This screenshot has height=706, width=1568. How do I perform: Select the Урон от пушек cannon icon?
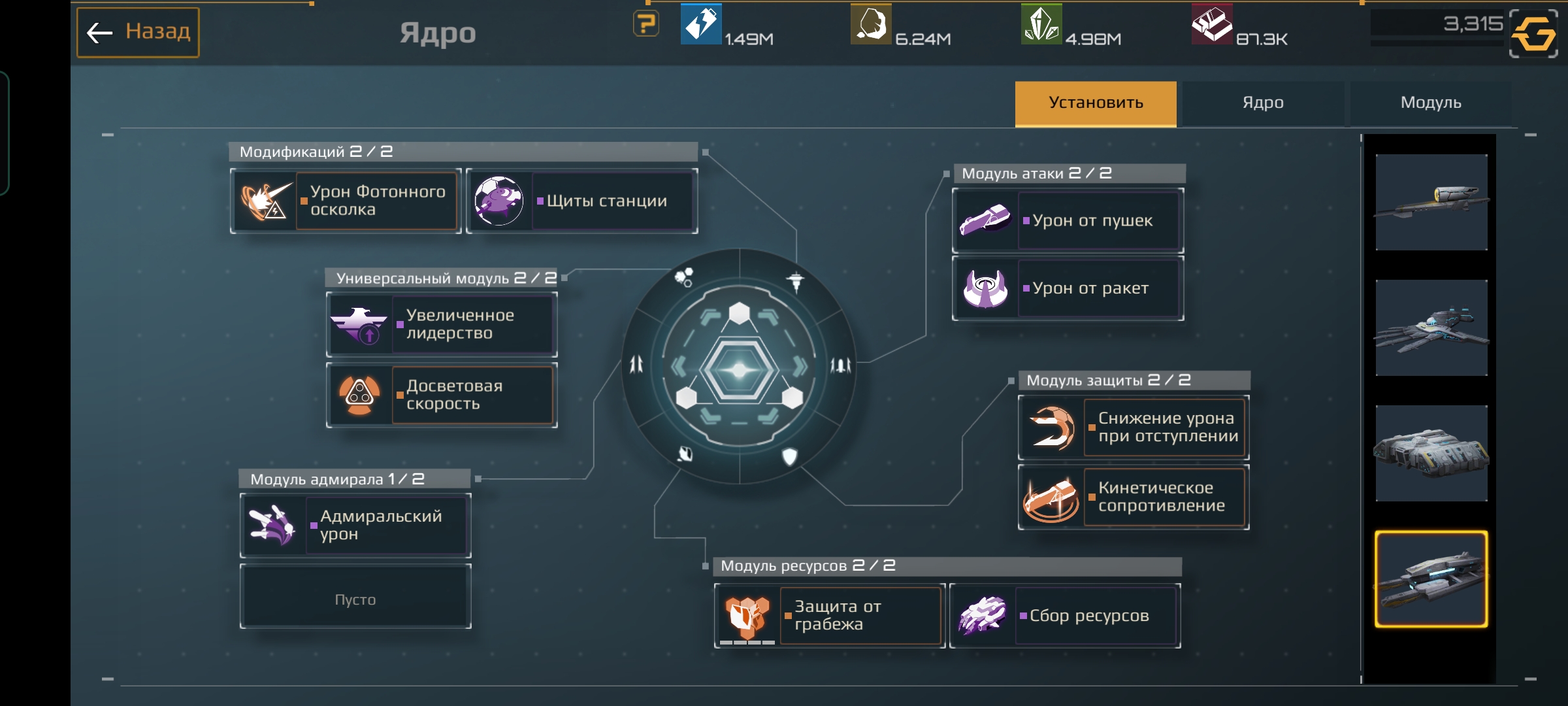985,220
